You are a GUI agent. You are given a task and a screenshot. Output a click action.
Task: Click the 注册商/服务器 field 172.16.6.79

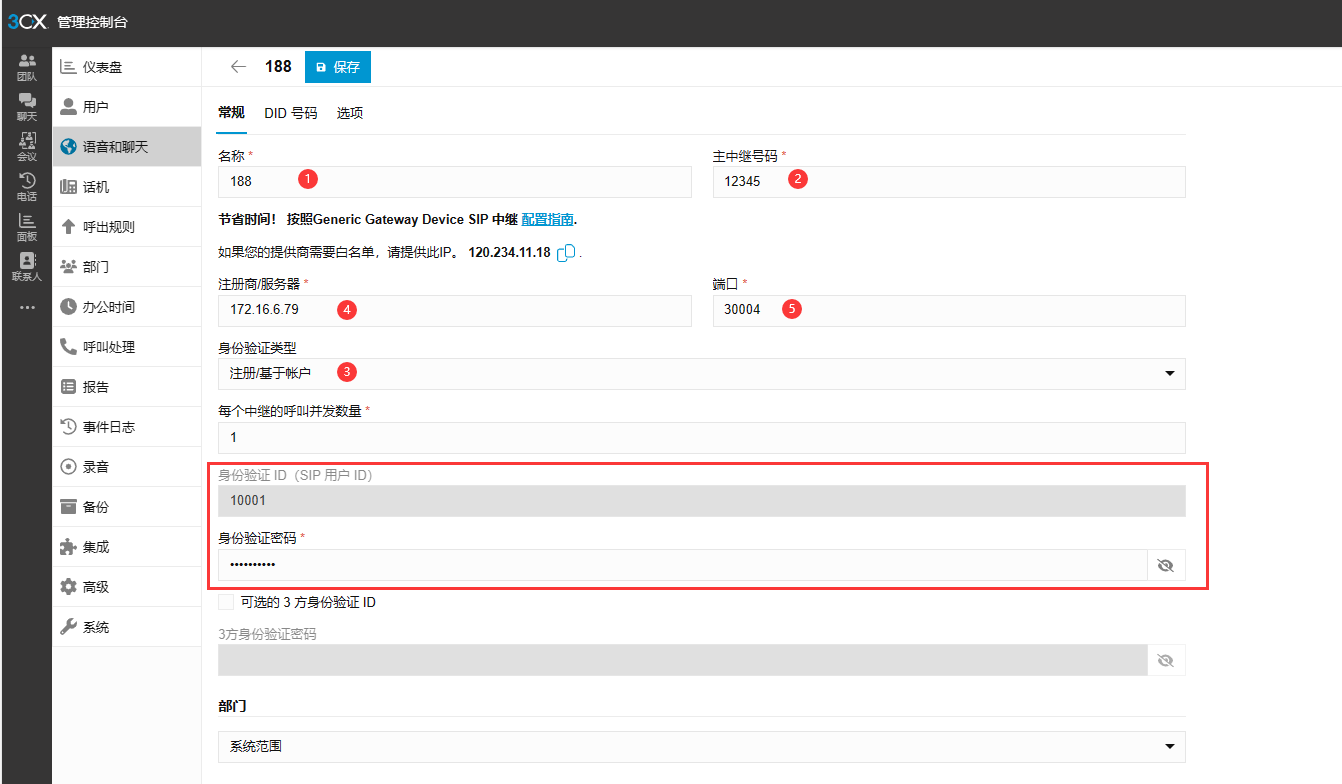tap(455, 310)
